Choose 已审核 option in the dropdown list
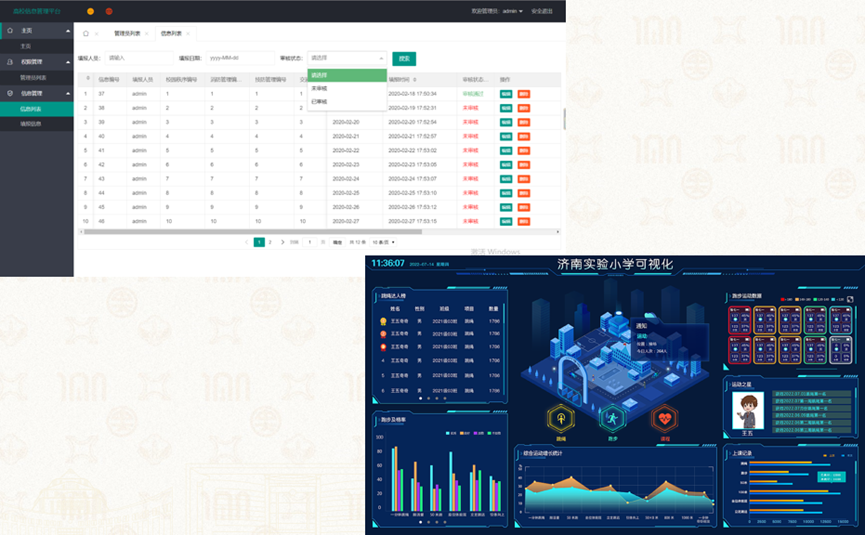The width and height of the screenshot is (865, 535). tap(319, 102)
